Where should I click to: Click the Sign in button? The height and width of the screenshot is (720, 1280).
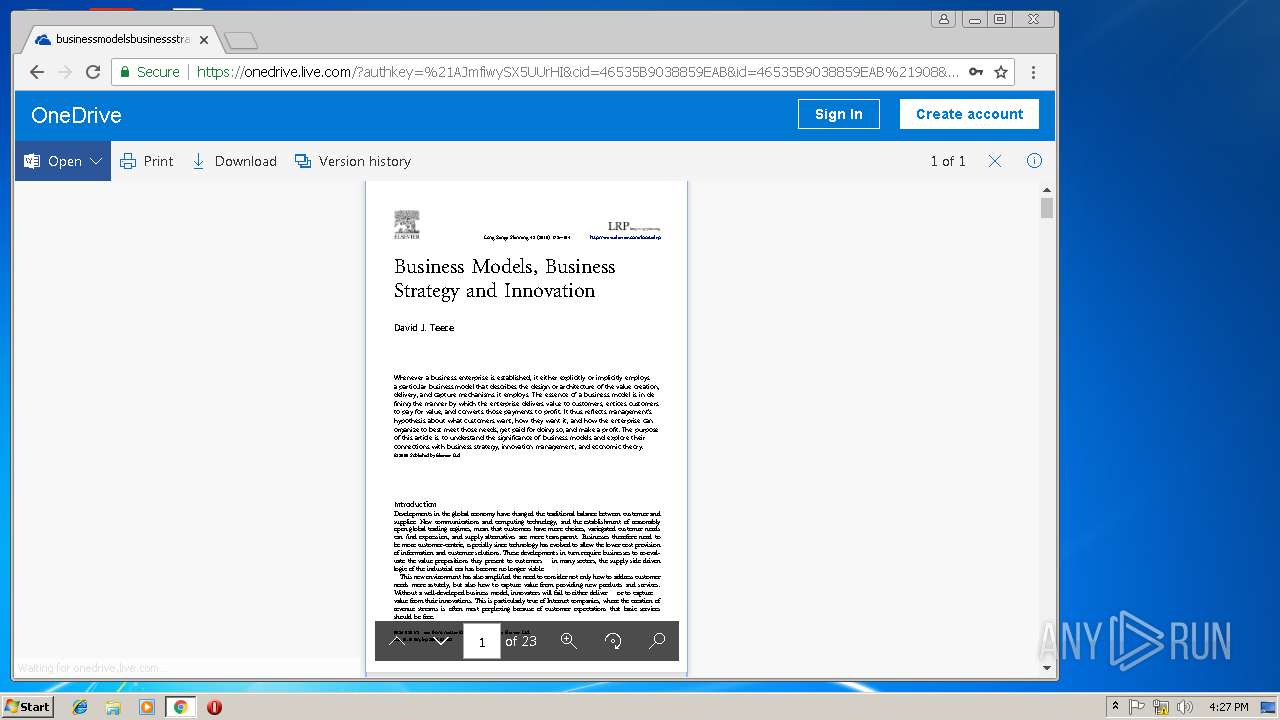pos(838,114)
